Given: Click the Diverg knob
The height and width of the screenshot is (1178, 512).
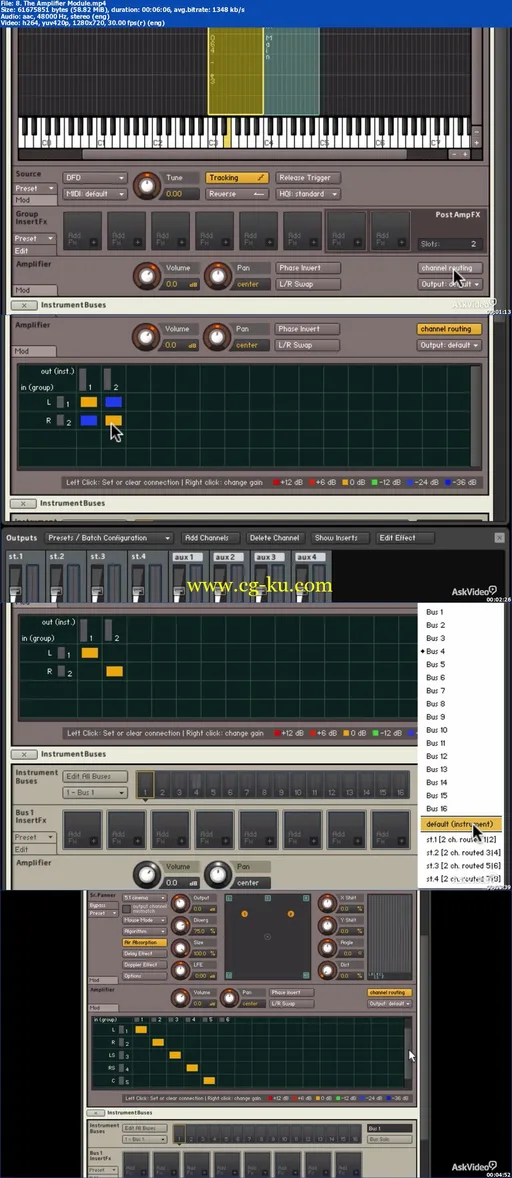Looking at the screenshot, I should [180, 926].
